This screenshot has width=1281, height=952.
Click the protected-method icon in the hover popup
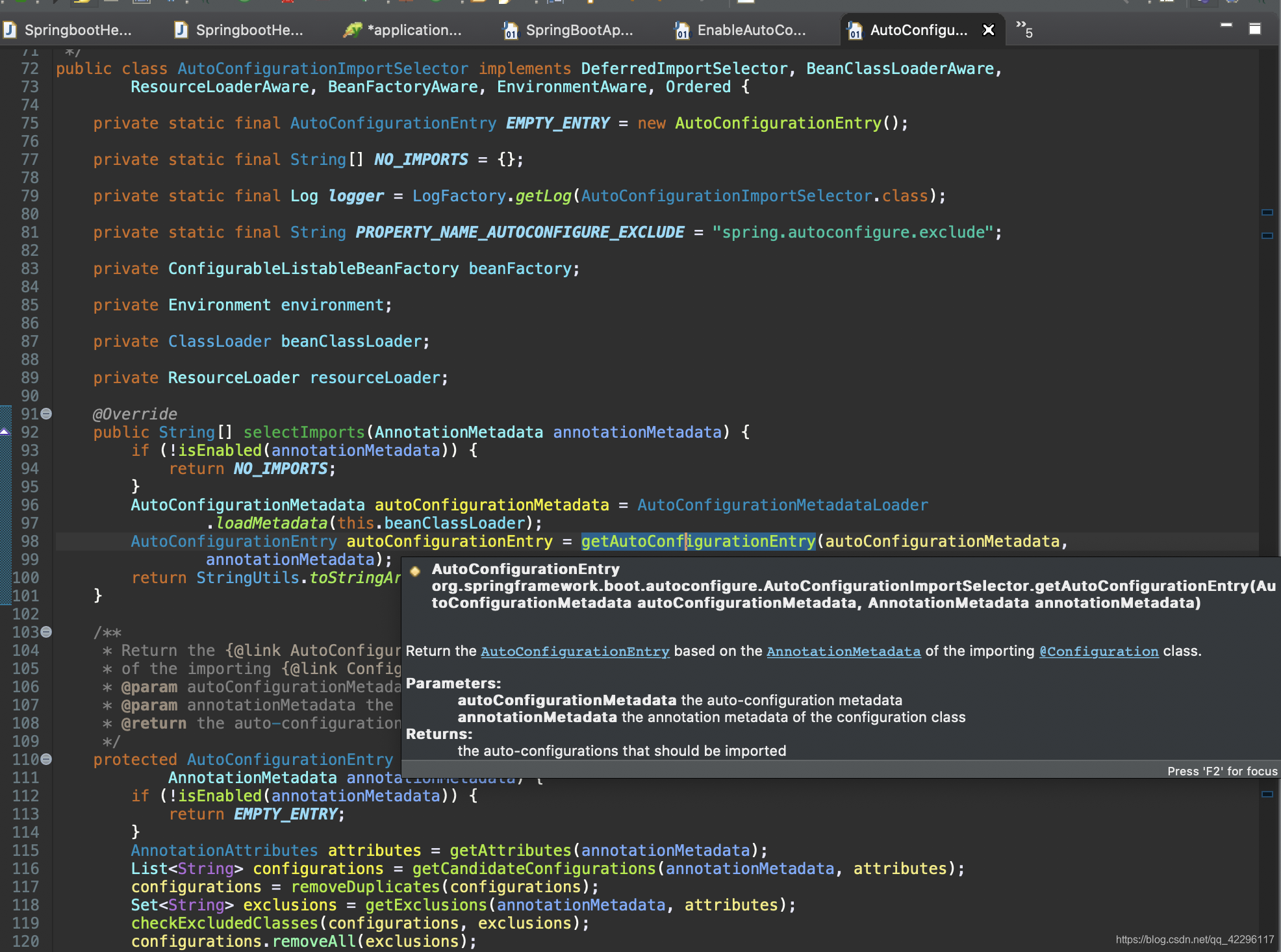(415, 571)
